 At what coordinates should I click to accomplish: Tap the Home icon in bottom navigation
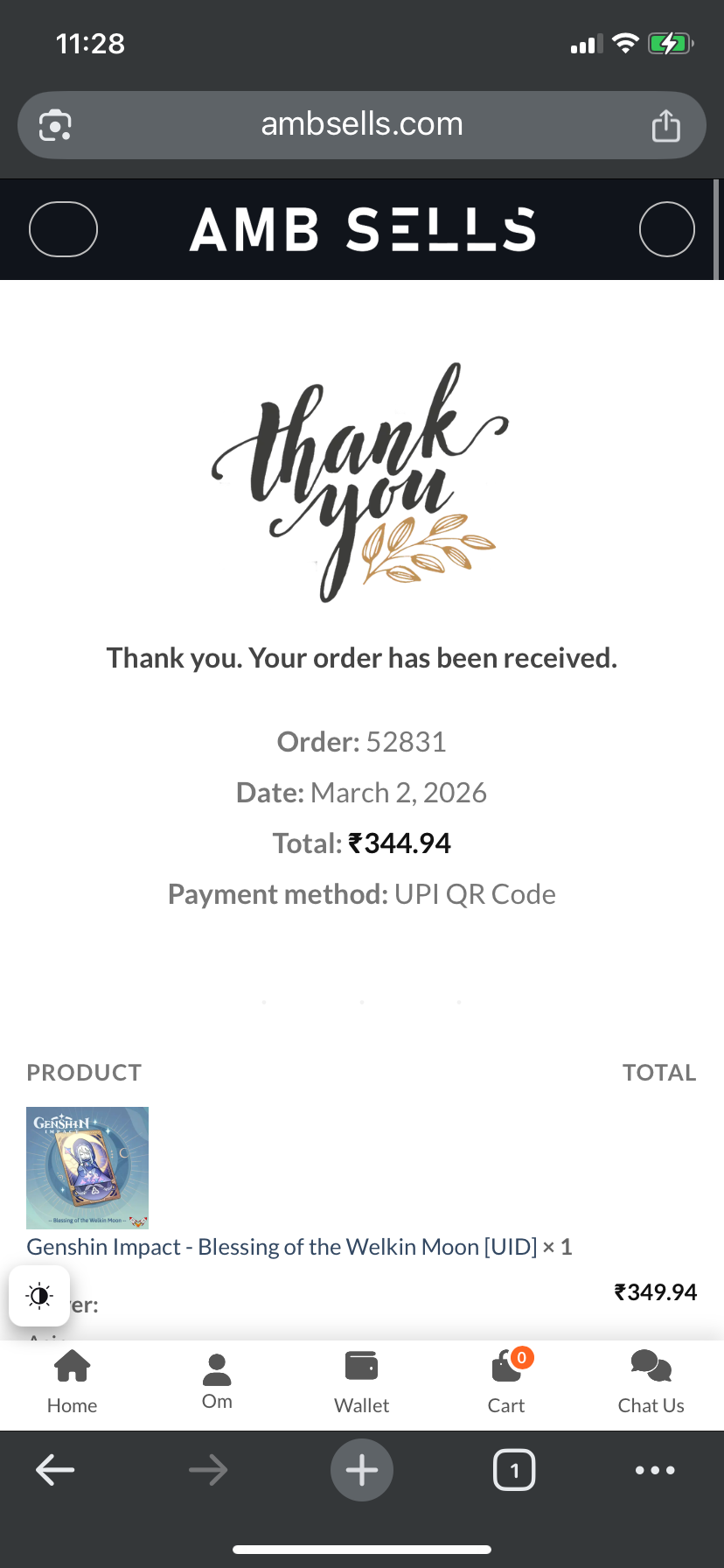[x=72, y=1367]
